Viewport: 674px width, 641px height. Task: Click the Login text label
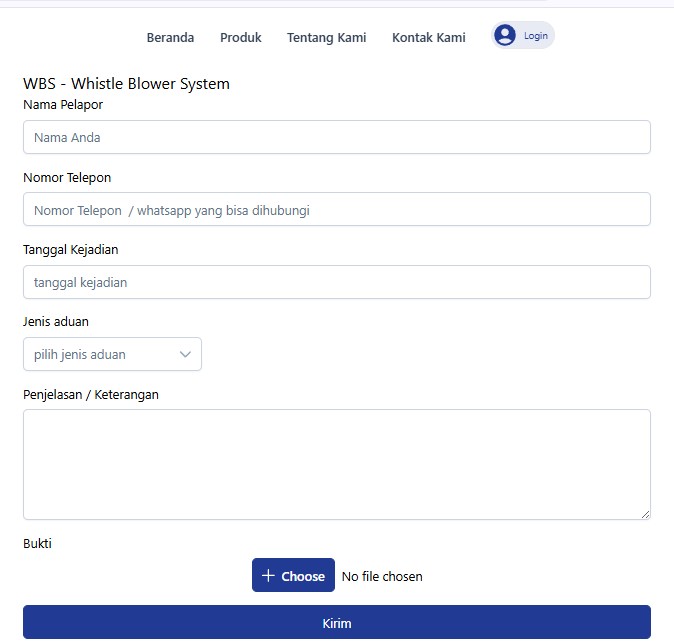click(536, 36)
